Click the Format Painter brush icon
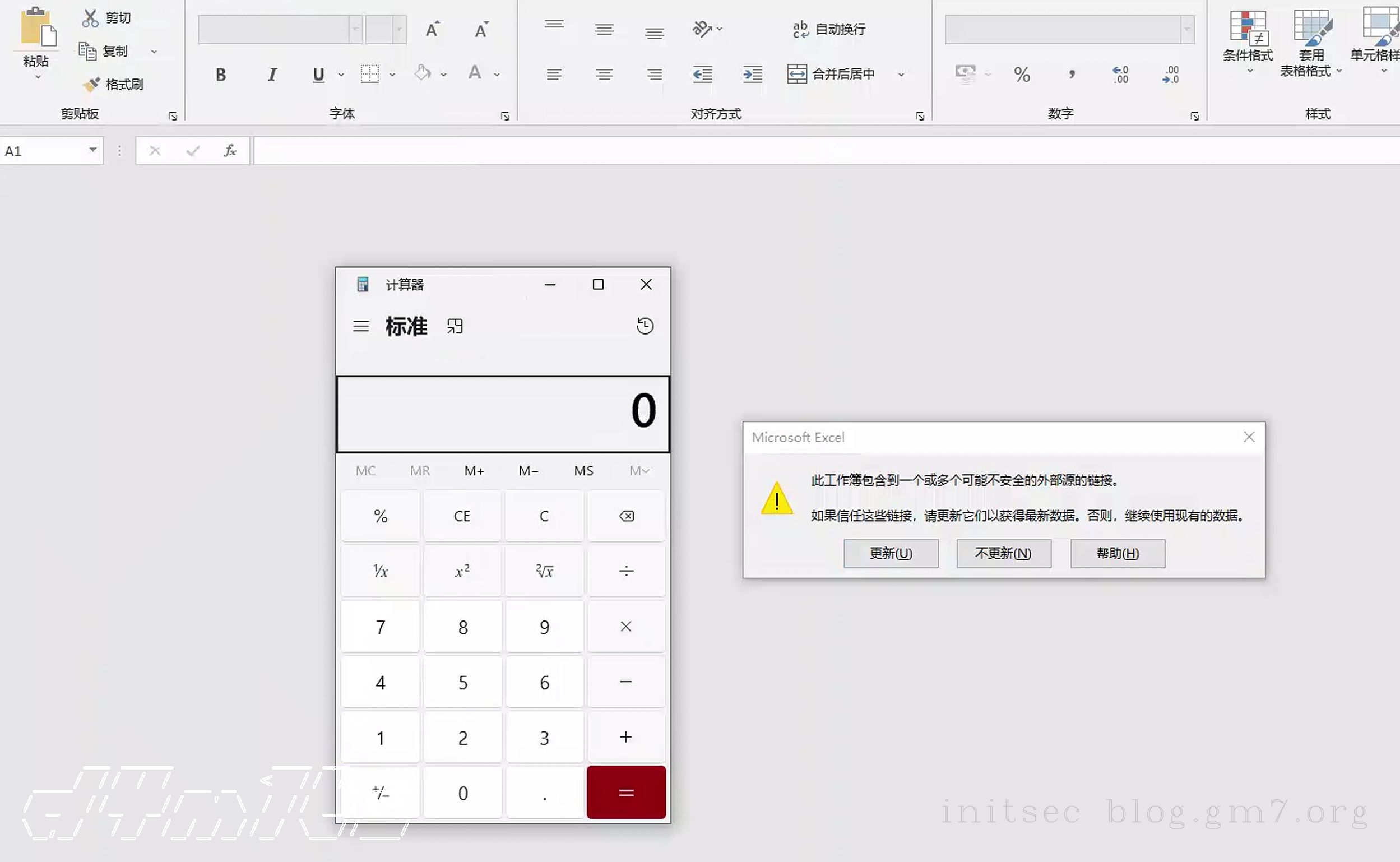 point(91,85)
